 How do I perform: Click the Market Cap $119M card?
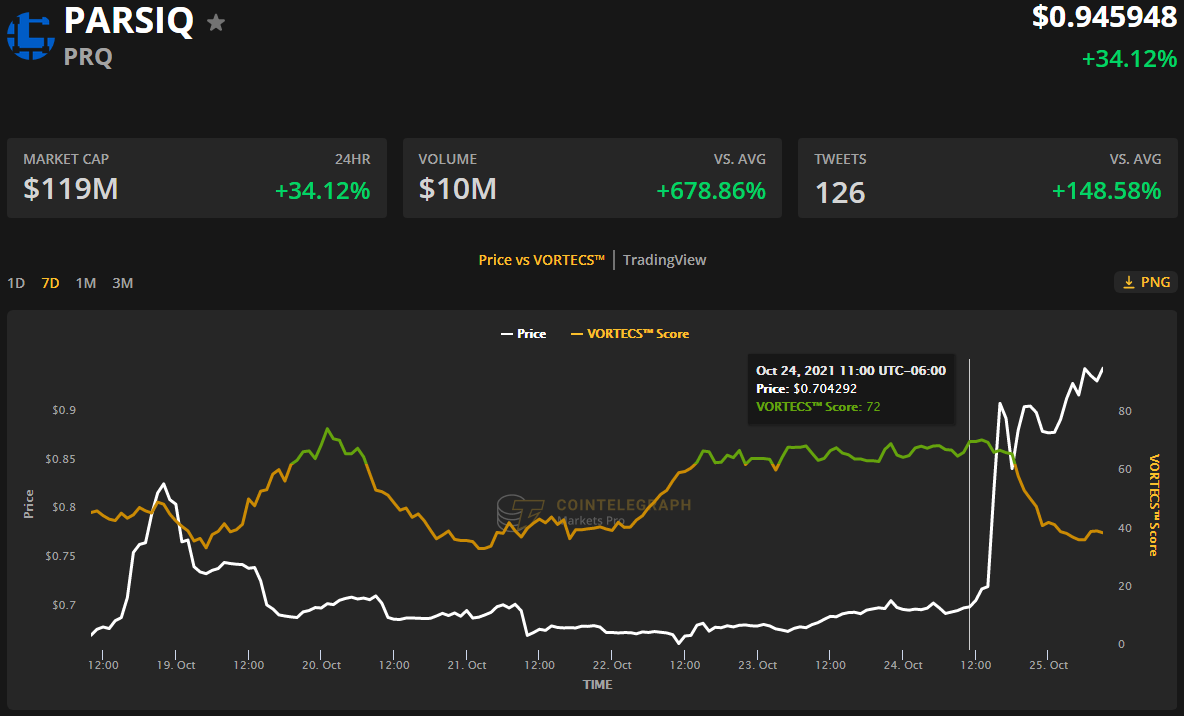(196, 178)
